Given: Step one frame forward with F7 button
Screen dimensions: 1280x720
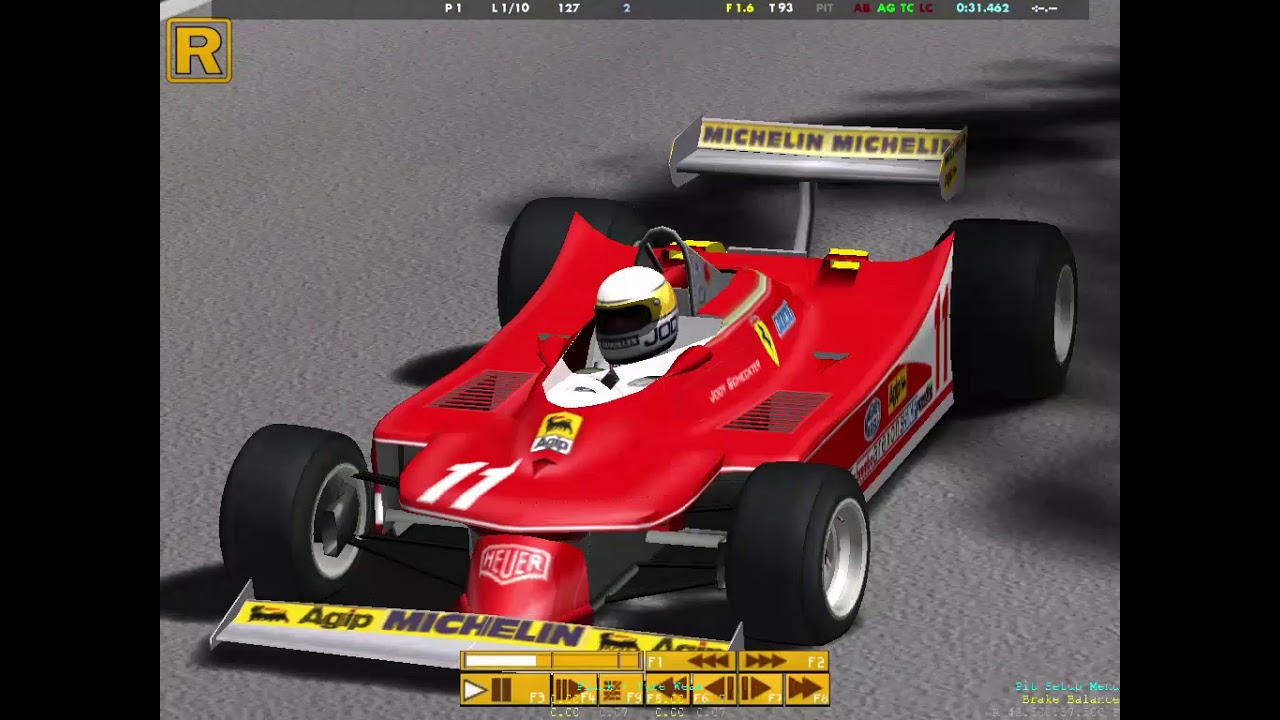Looking at the screenshot, I should pos(760,689).
